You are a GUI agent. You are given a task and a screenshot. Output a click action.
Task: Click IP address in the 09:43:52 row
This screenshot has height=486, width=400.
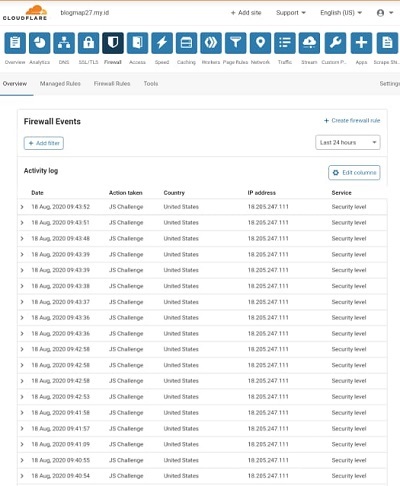point(268,207)
